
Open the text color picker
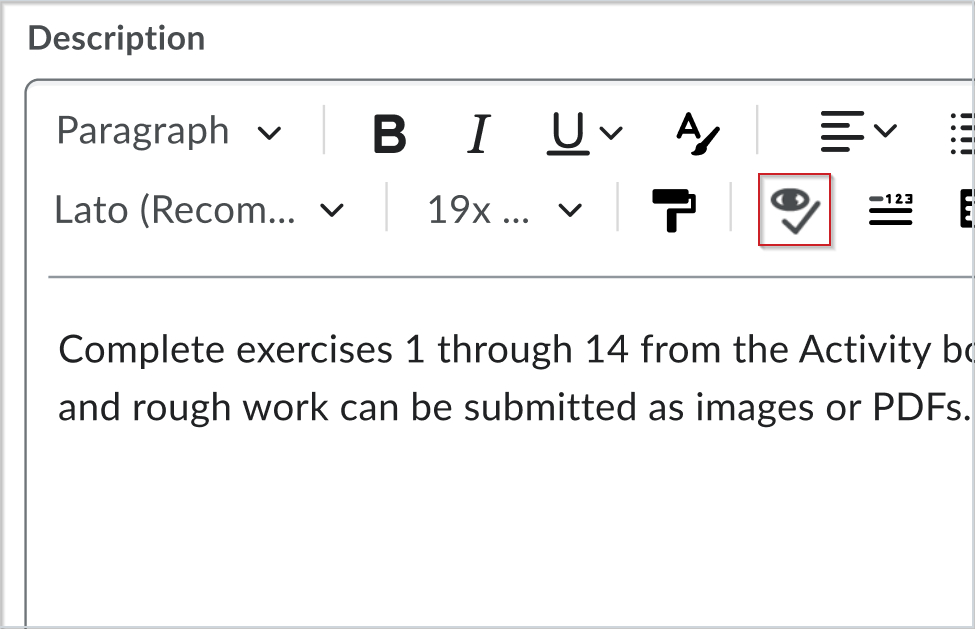coord(697,132)
